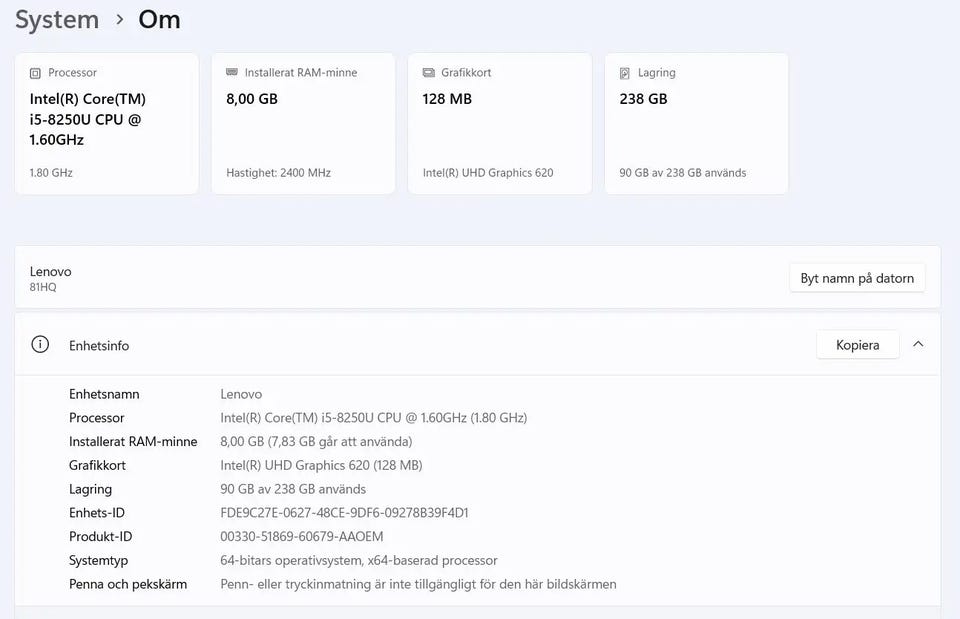
Task: Open the Processor summary card
Action: coord(107,124)
